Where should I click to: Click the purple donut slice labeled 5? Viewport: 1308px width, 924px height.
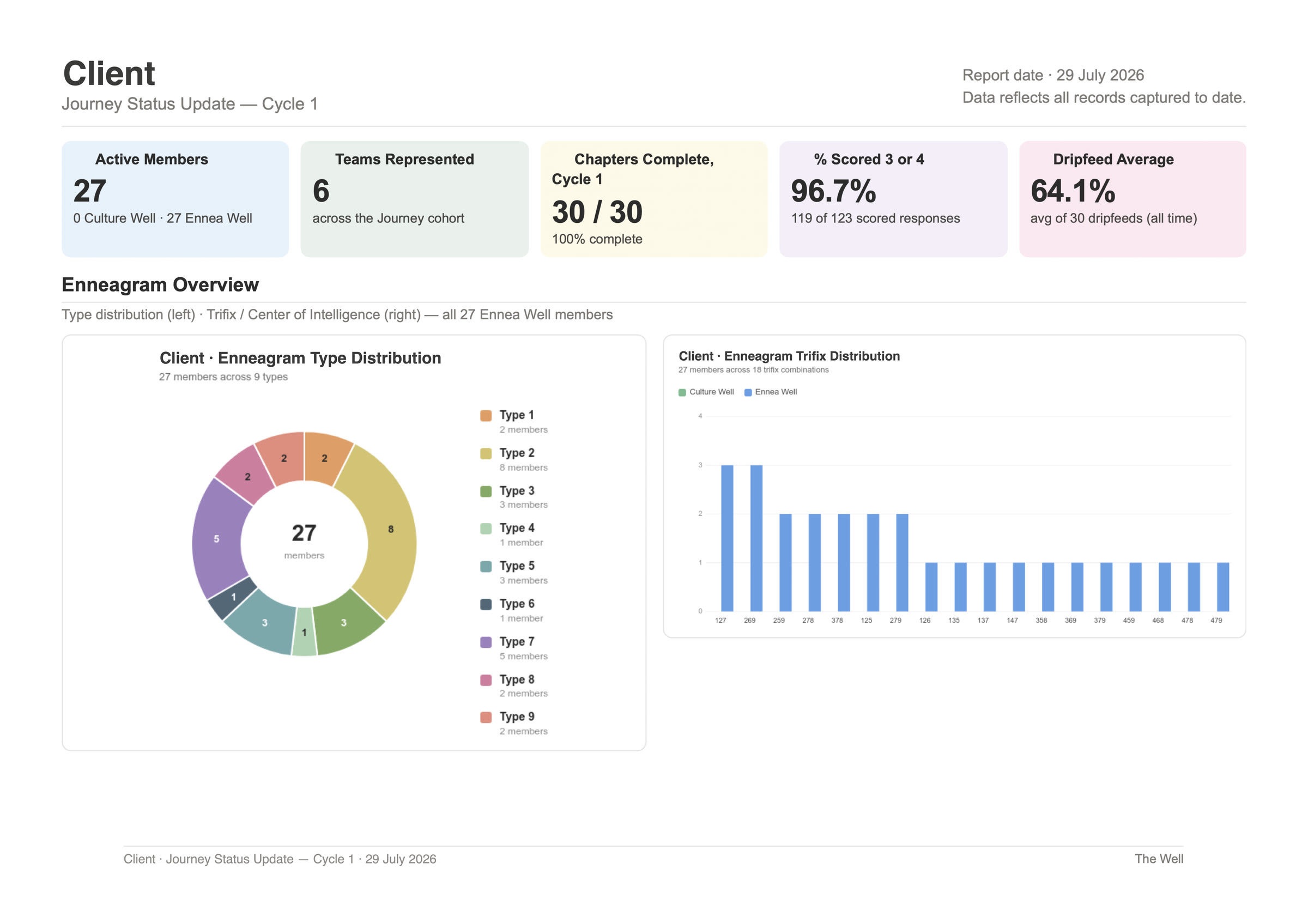(216, 539)
